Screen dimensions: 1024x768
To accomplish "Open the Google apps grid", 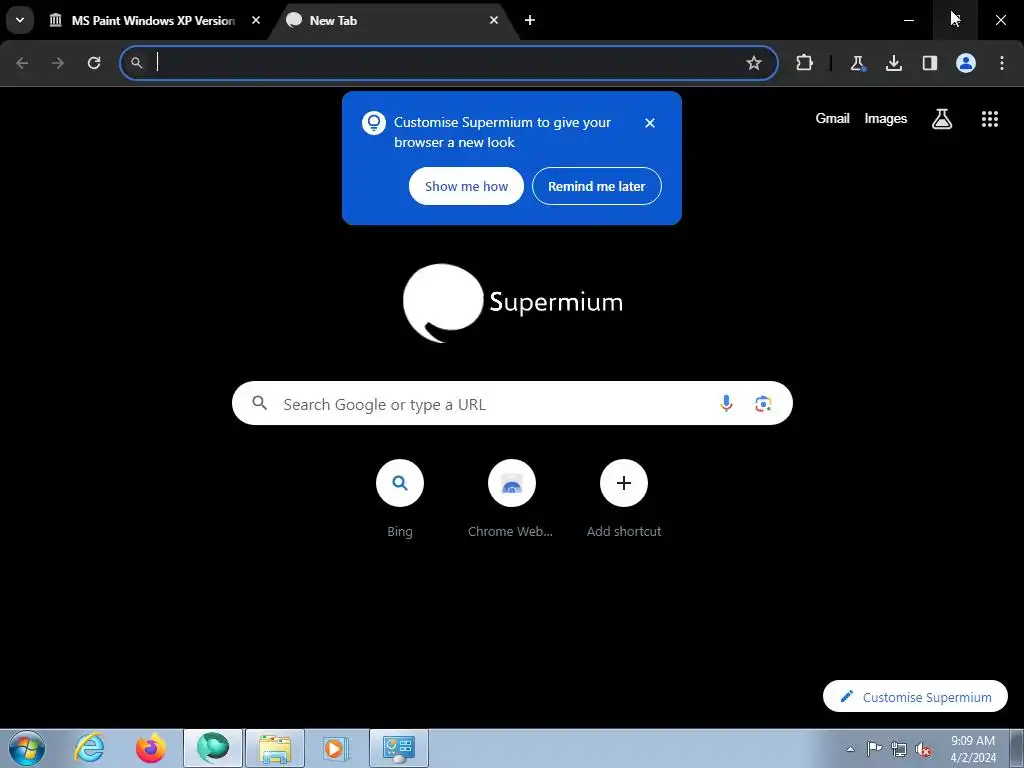I will 990,119.
